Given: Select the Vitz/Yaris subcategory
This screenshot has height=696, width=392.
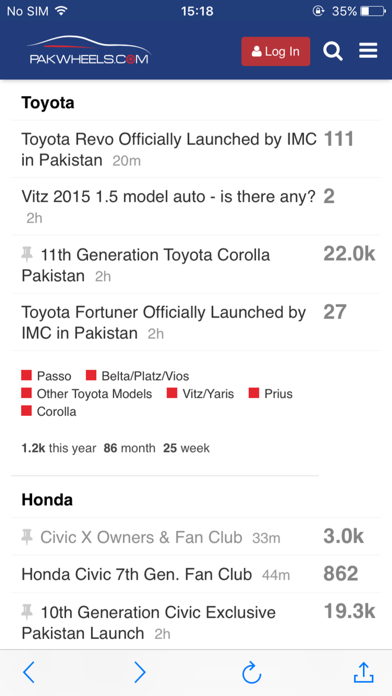Looking at the screenshot, I should (x=201, y=394).
